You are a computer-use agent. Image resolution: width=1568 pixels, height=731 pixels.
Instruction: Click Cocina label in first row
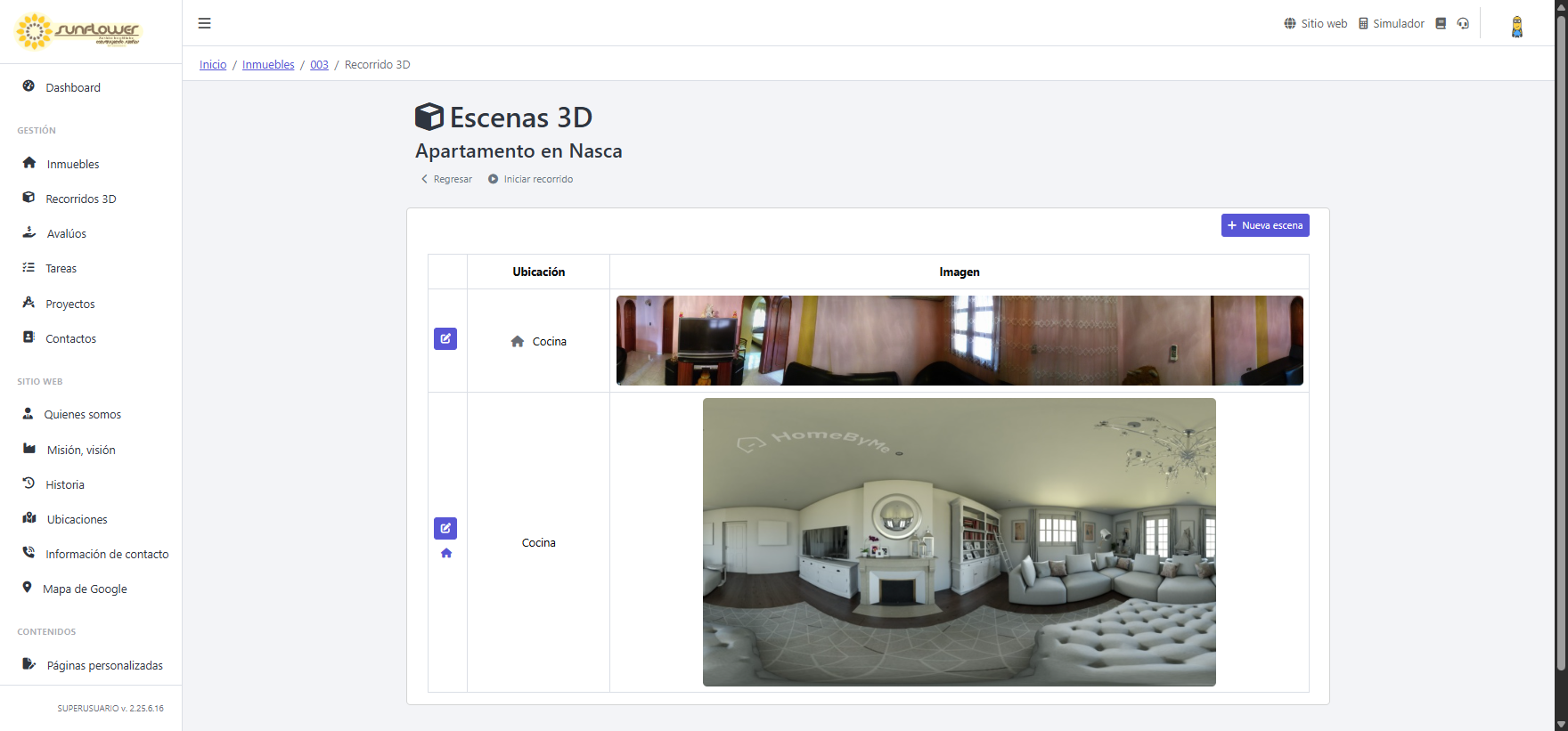550,341
